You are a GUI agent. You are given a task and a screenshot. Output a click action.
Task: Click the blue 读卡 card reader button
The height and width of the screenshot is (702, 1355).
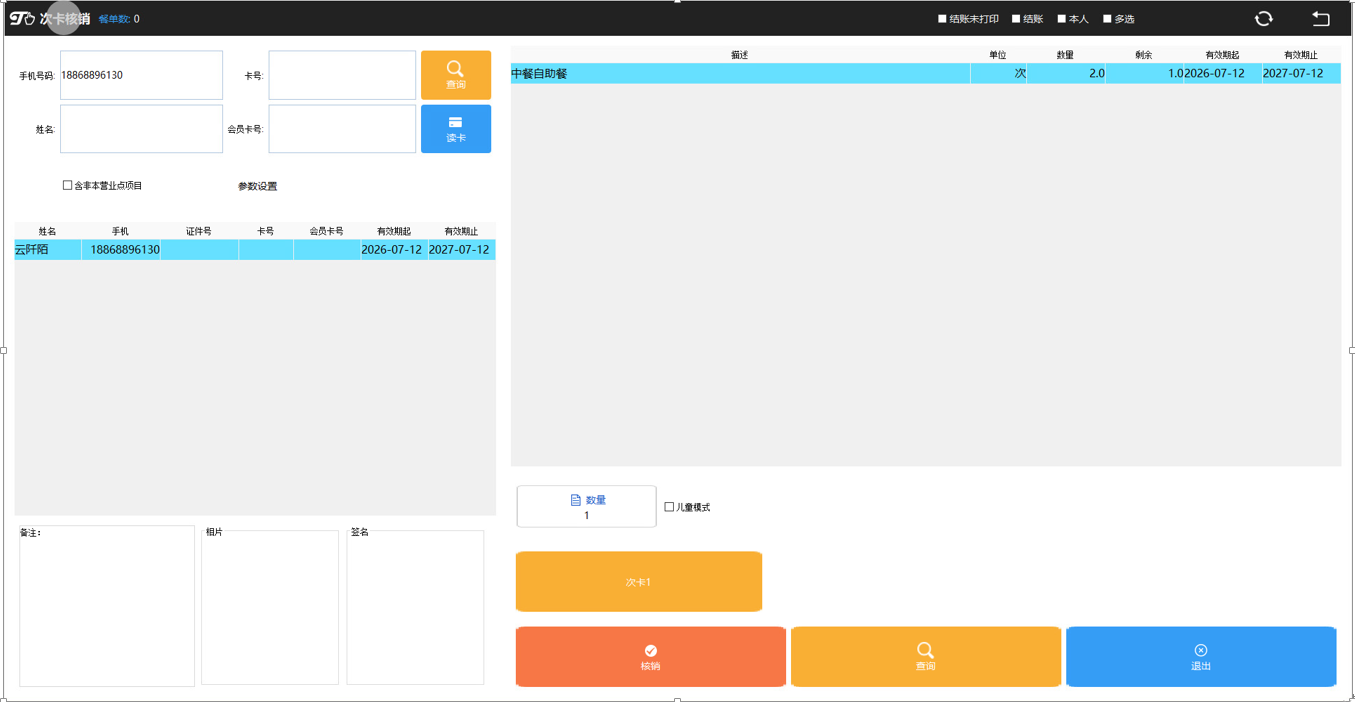(456, 129)
